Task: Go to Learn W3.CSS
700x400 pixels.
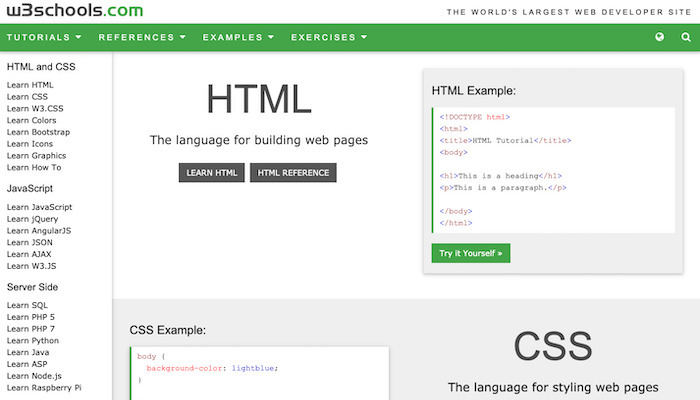Action: coord(35,108)
